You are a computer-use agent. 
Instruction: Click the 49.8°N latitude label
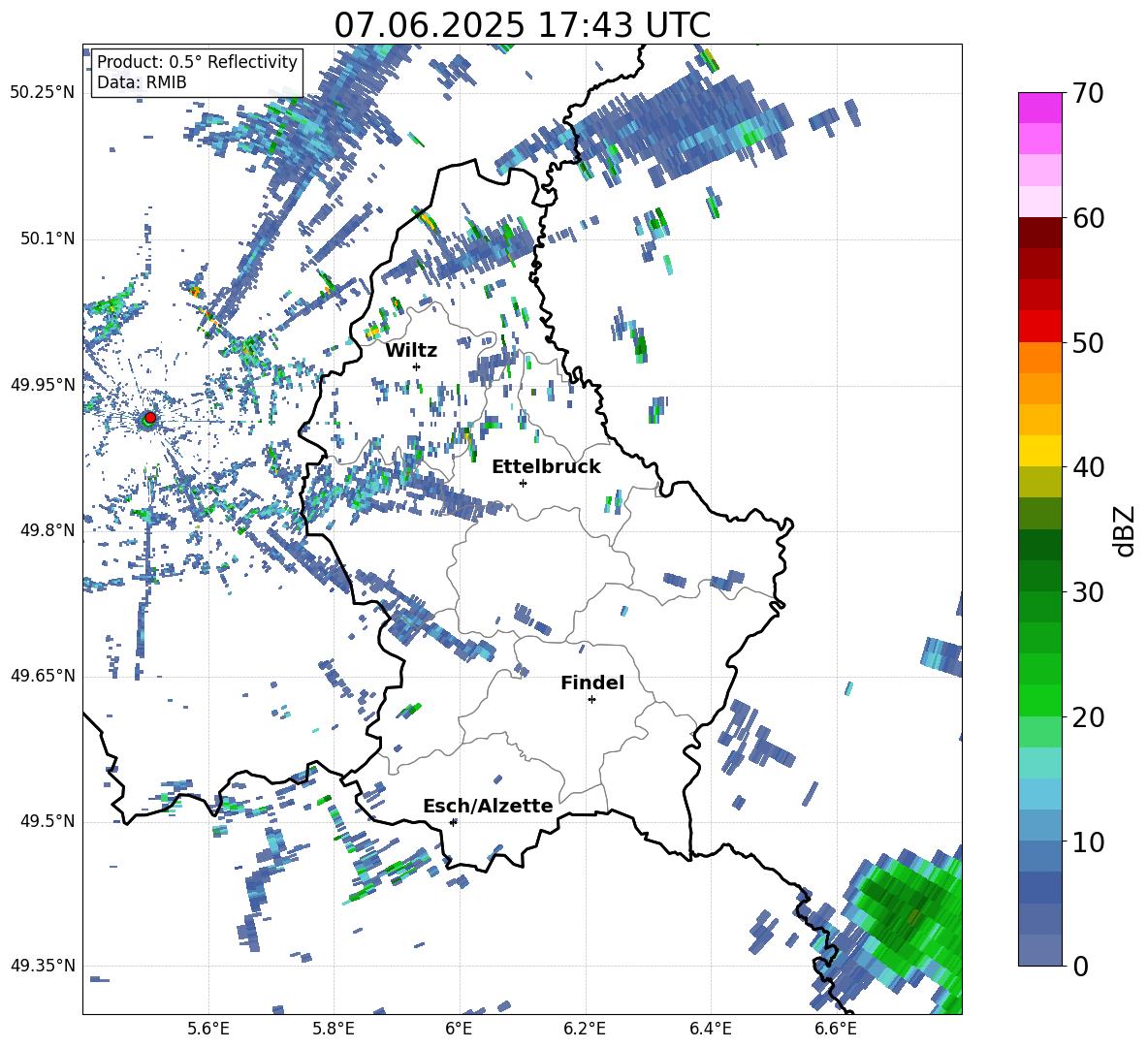(x=48, y=530)
